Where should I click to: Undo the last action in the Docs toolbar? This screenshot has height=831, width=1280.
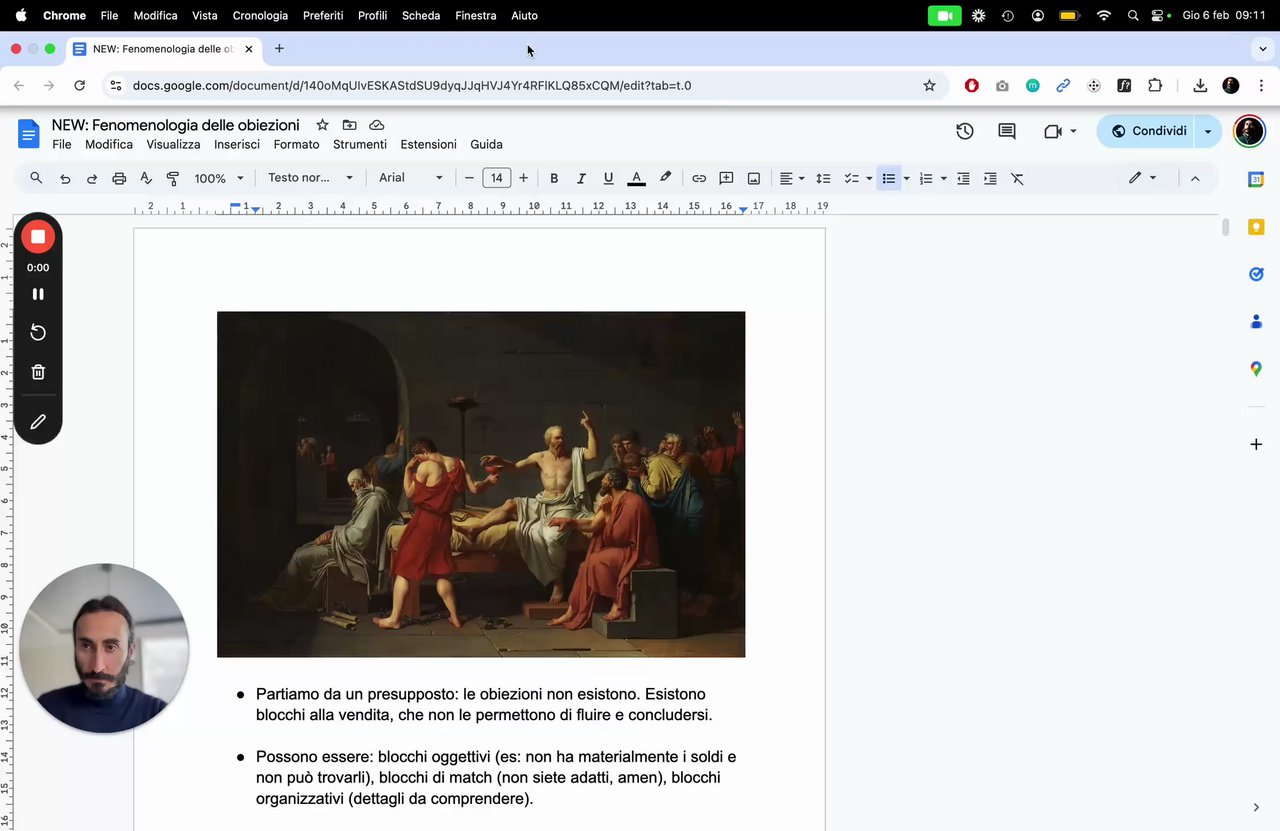pyautogui.click(x=65, y=178)
